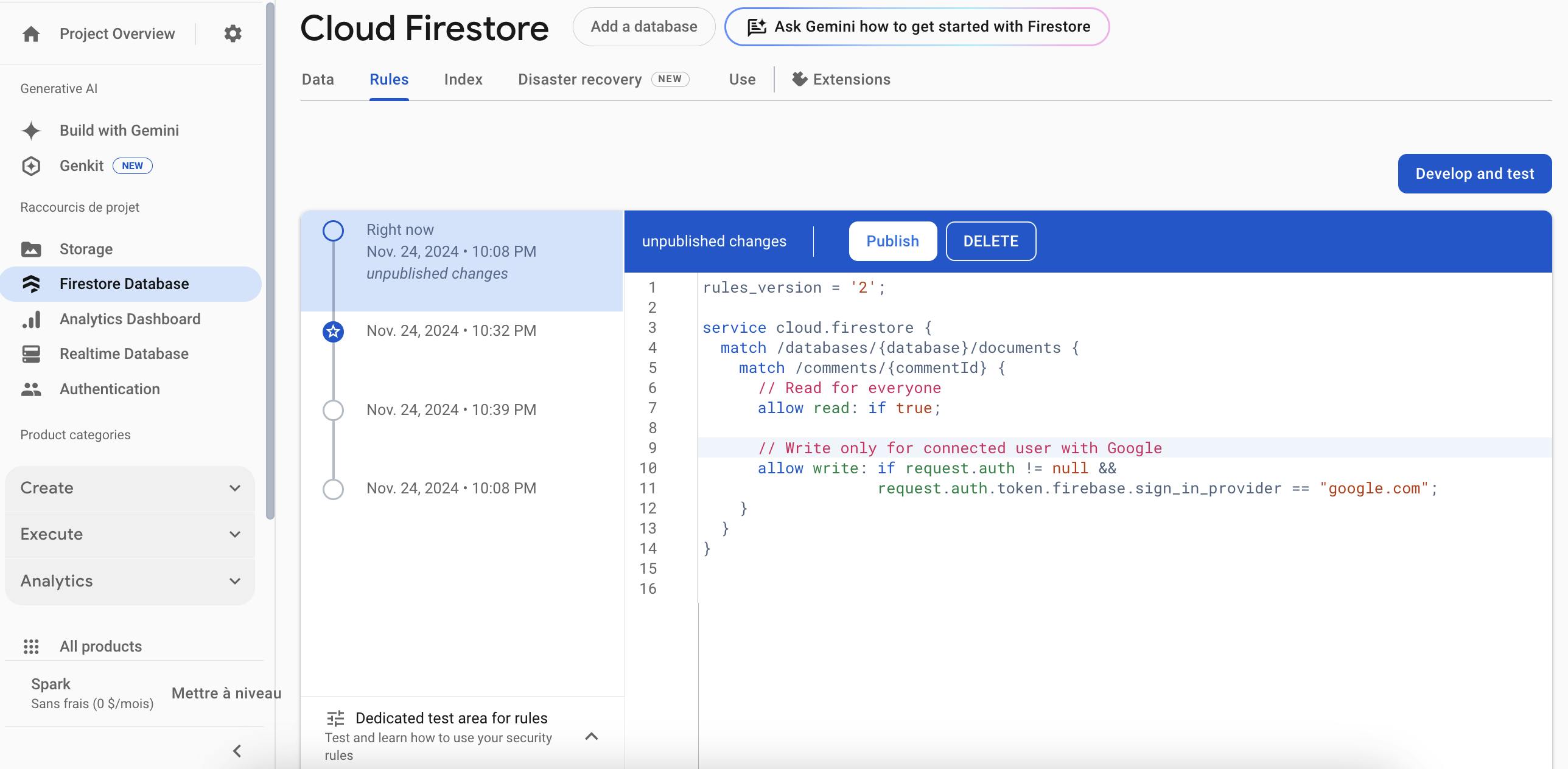Image resolution: width=1568 pixels, height=769 pixels.
Task: Click the Build with Gemini sparkle icon
Action: pos(31,130)
